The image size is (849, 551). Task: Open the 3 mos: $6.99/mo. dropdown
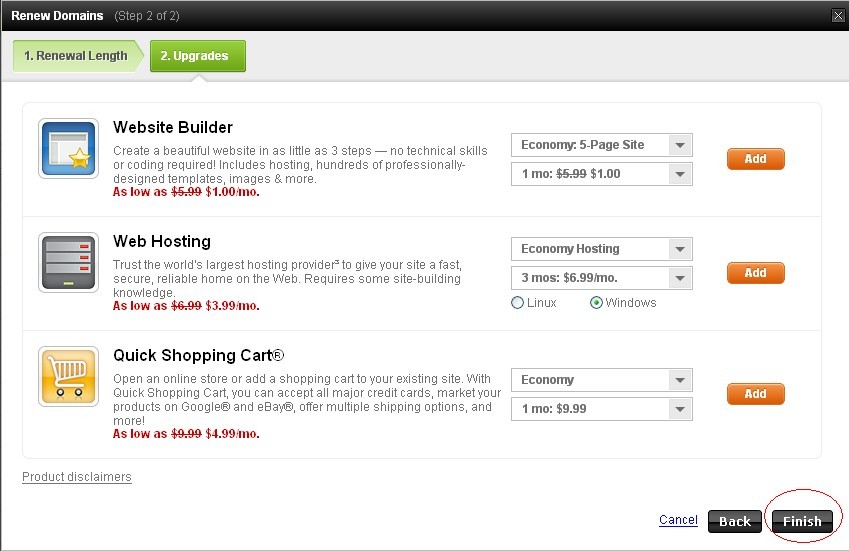(x=602, y=278)
